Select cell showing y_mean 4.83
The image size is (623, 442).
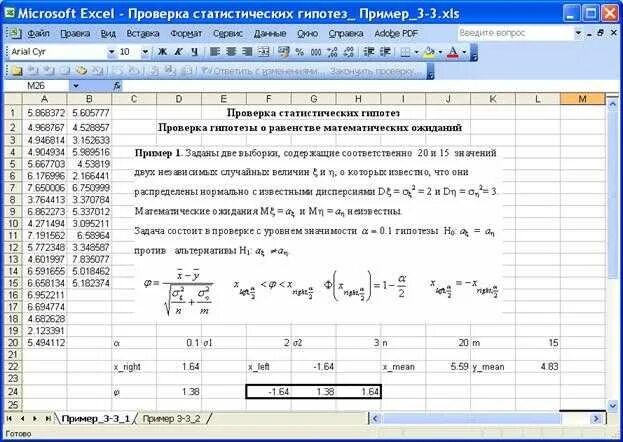tap(538, 366)
